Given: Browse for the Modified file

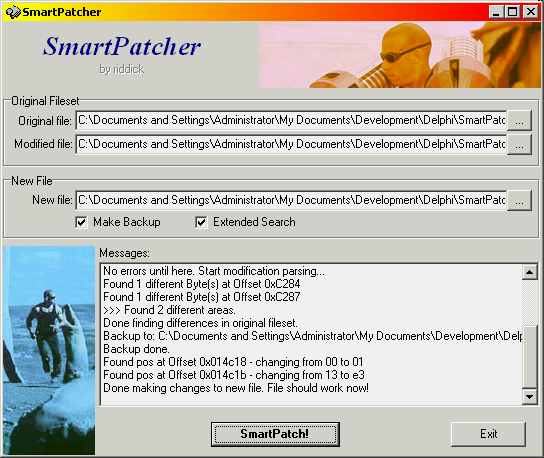Looking at the screenshot, I should tap(519, 144).
